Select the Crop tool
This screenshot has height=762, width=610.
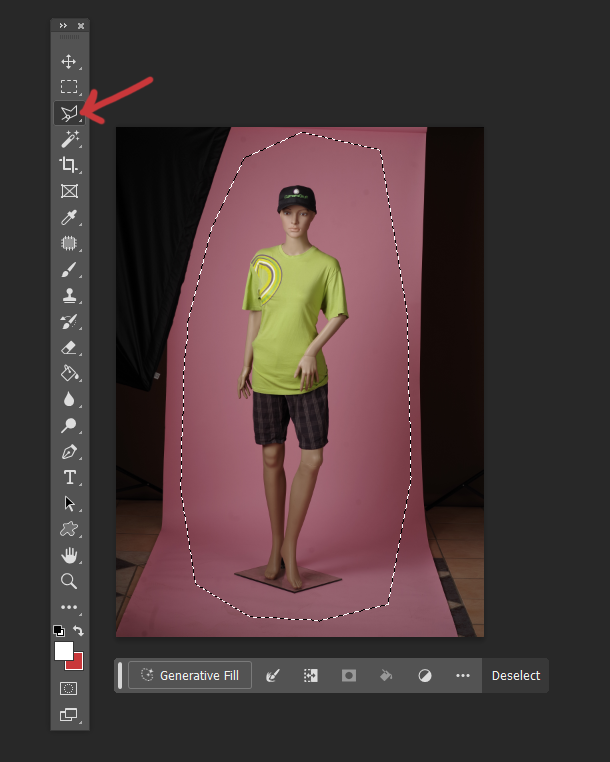(69, 166)
